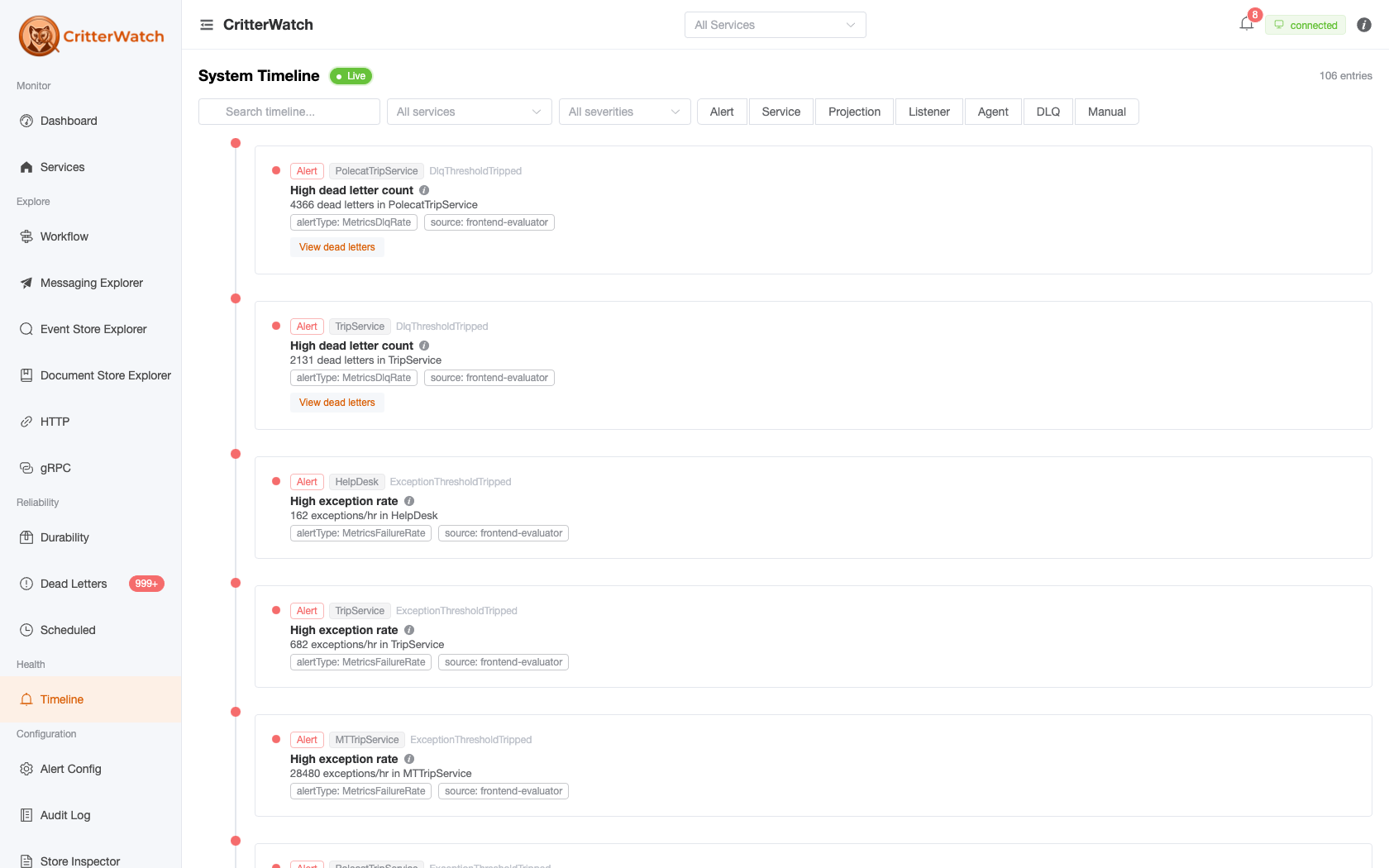Click the Dead Letters warning icon
This screenshot has width=1389, height=868.
[x=26, y=584]
